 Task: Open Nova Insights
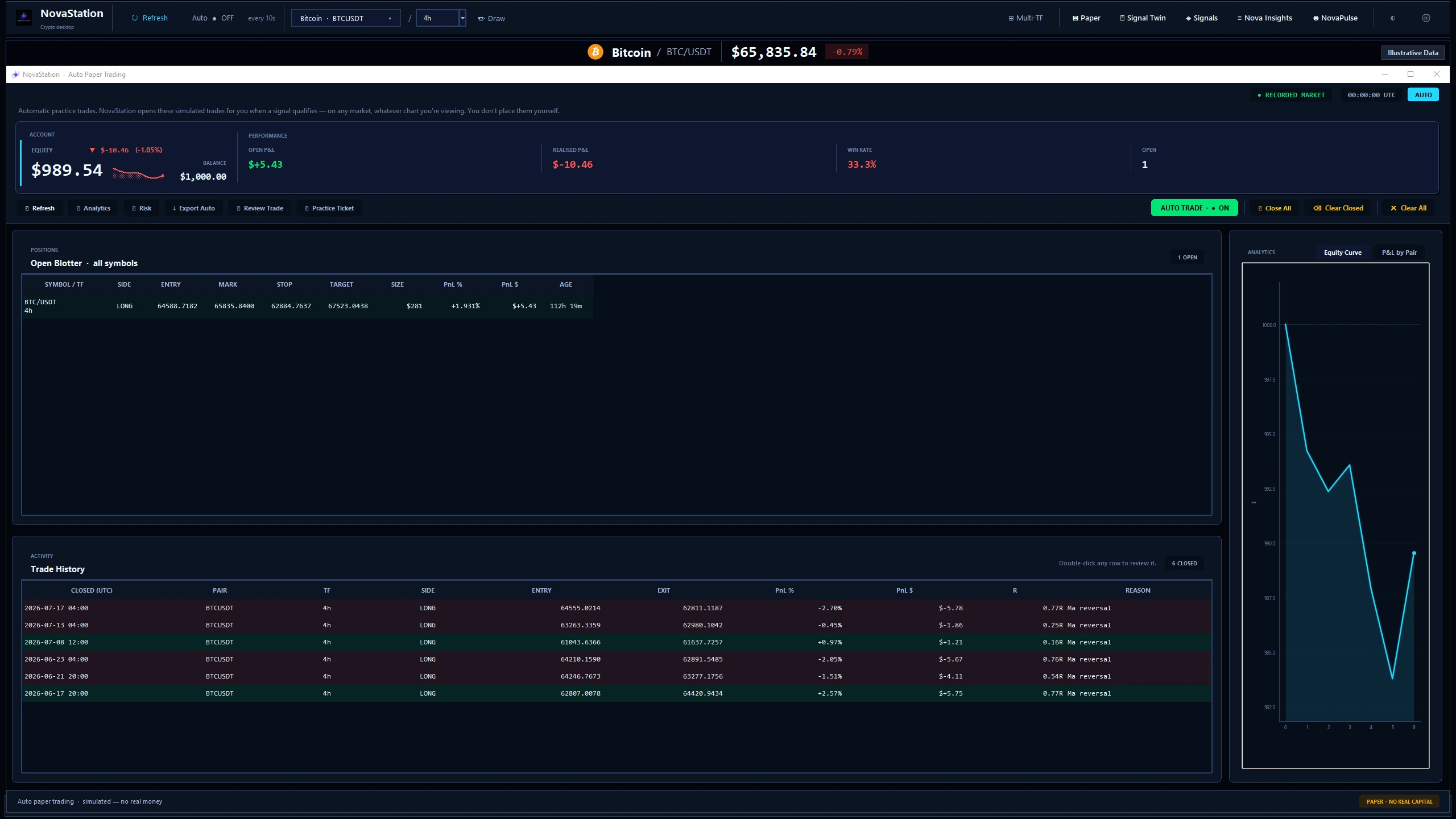coord(1264,18)
